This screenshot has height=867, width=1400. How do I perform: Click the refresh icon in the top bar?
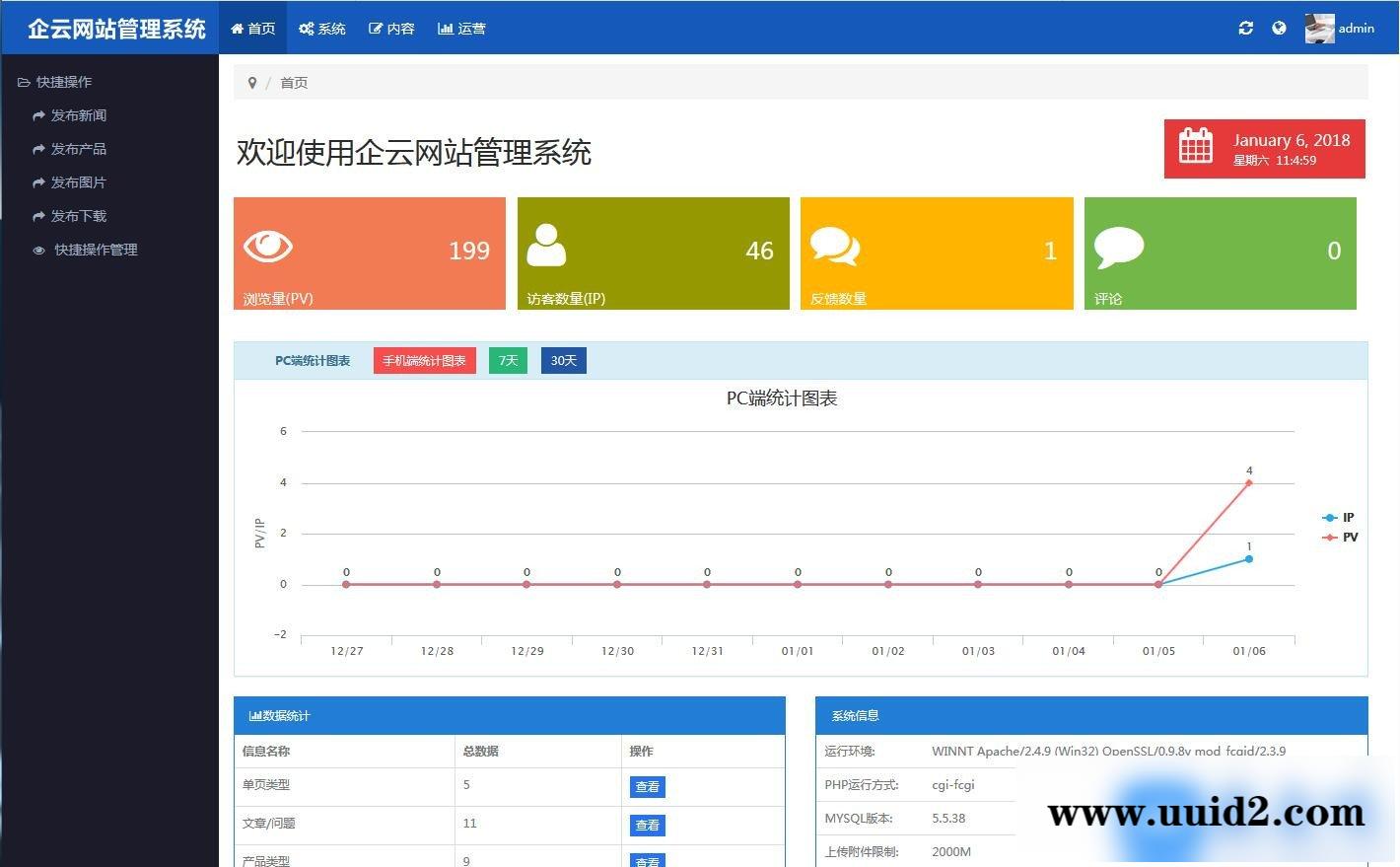1245,28
